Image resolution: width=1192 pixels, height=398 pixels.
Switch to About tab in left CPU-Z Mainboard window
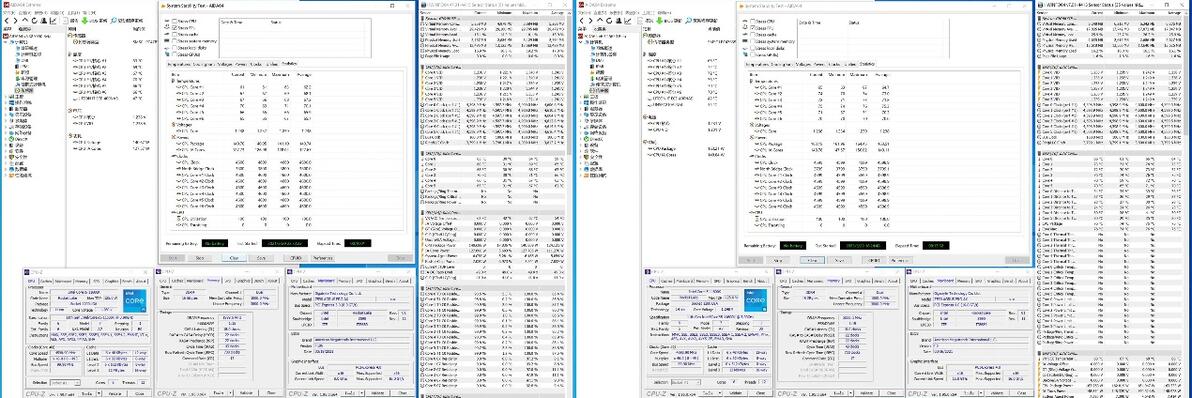pos(404,281)
